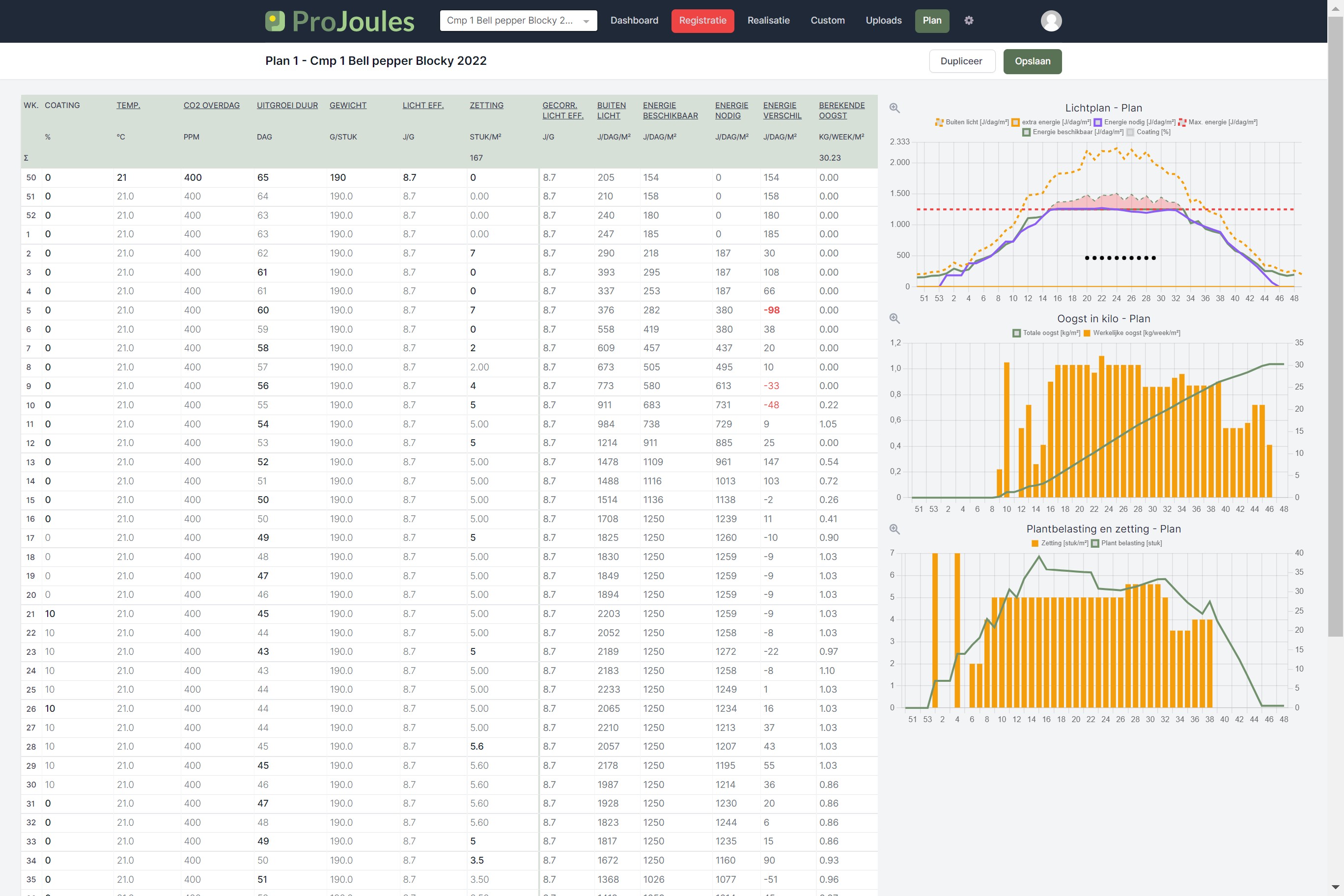Open the settings gear in navbar

pyautogui.click(x=969, y=21)
